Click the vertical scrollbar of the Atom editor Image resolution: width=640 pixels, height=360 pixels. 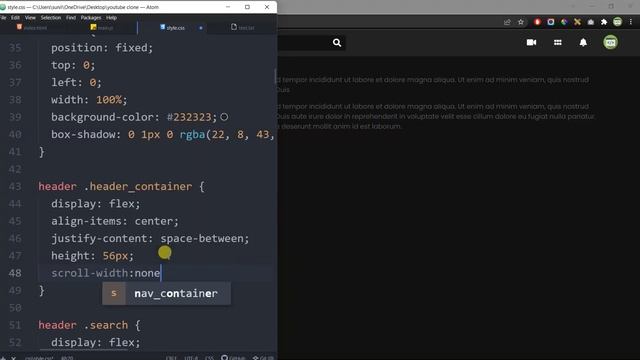pos(276,76)
